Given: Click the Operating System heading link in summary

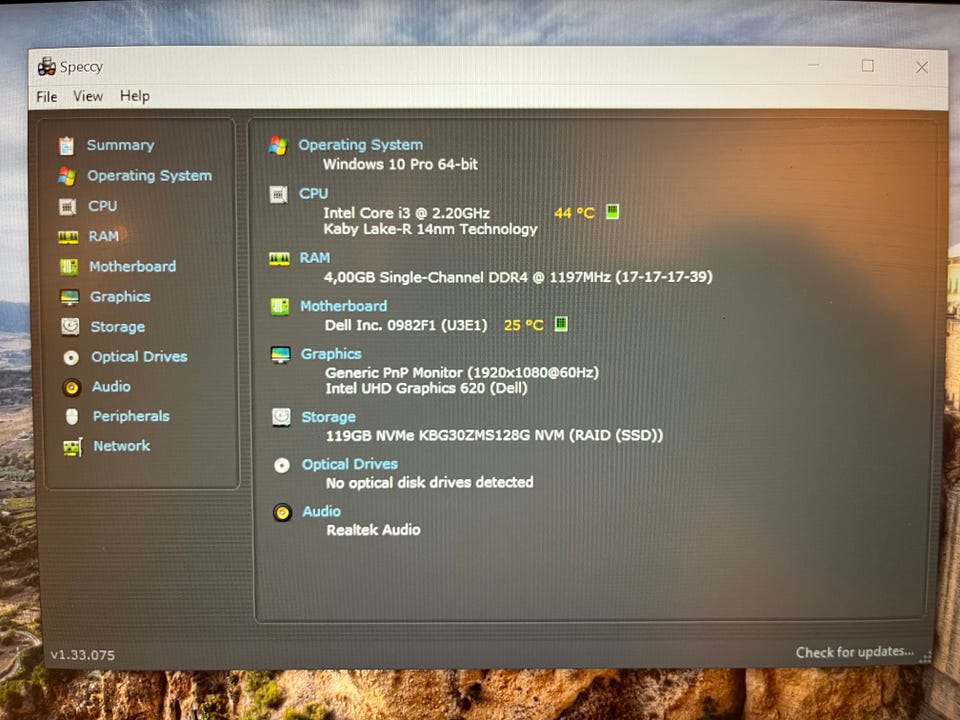Looking at the screenshot, I should [x=361, y=145].
